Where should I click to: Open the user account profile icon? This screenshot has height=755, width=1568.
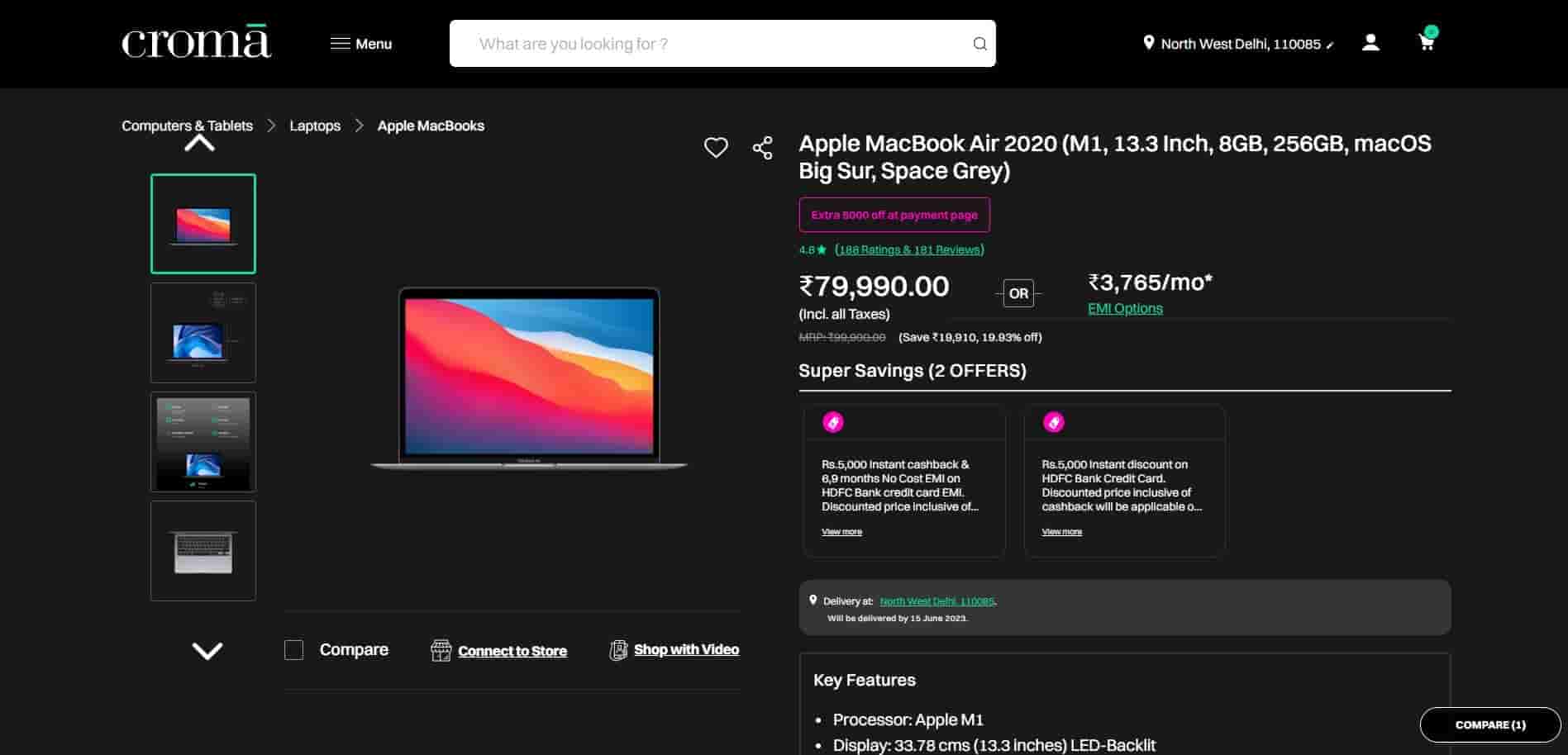[1370, 43]
